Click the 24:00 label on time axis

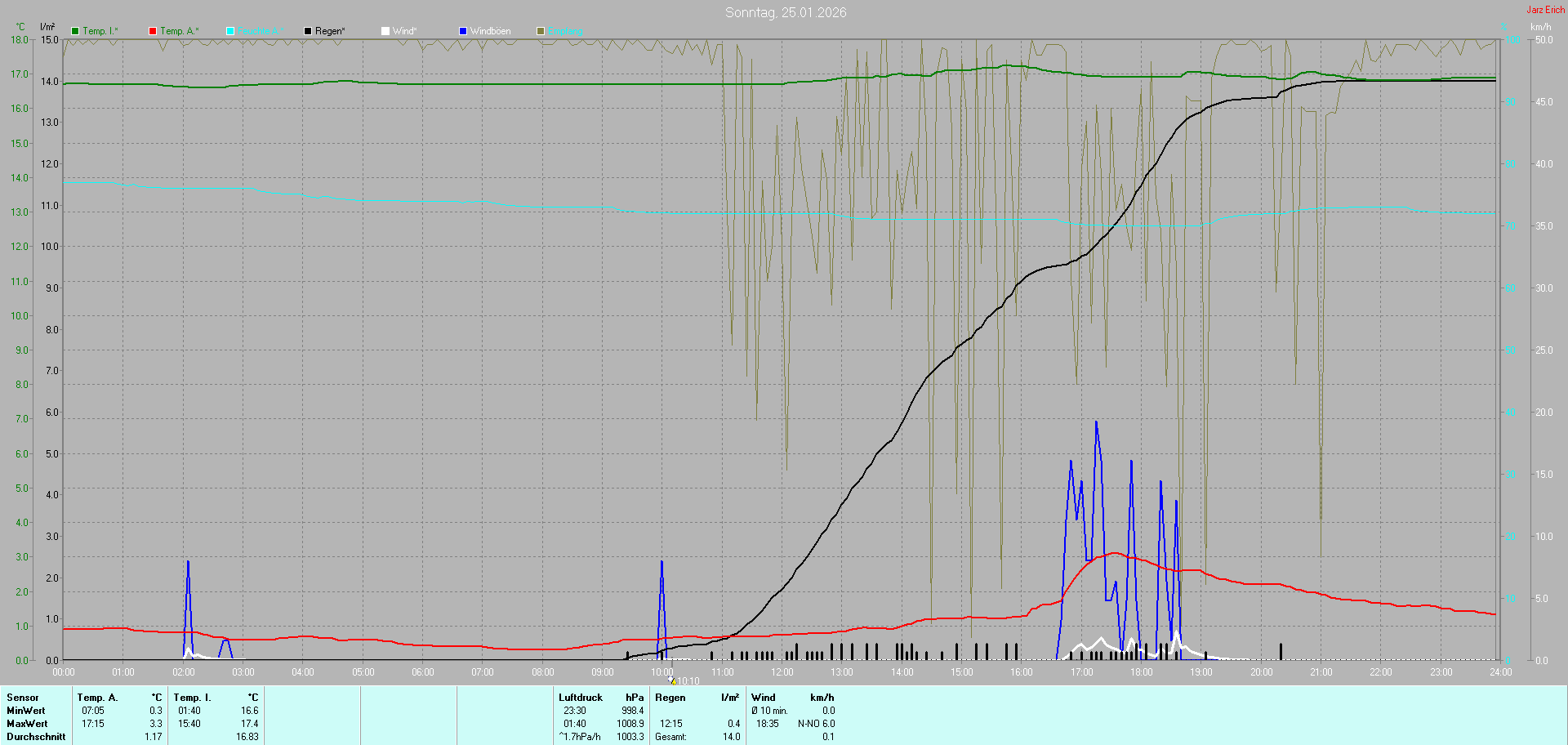(1501, 672)
